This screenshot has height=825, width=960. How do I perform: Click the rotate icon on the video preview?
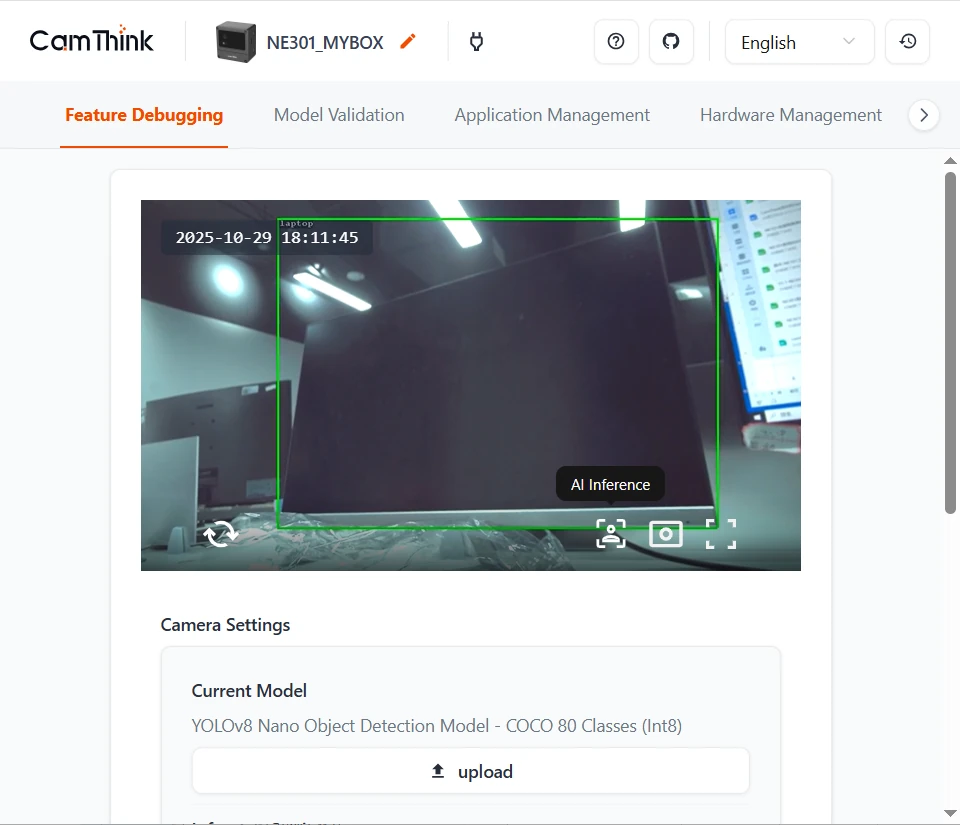pos(221,534)
